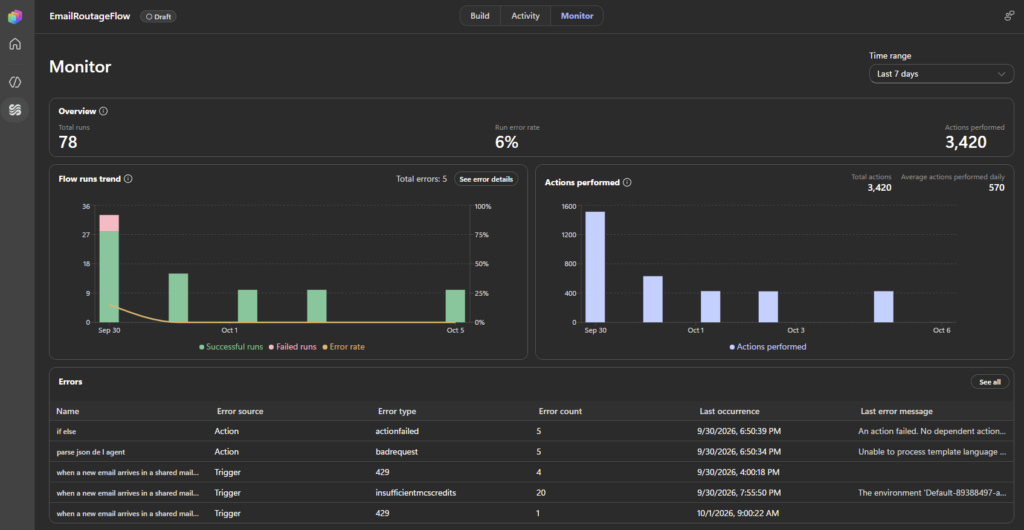Click the Sep 30 green successful runs bar

(109, 277)
